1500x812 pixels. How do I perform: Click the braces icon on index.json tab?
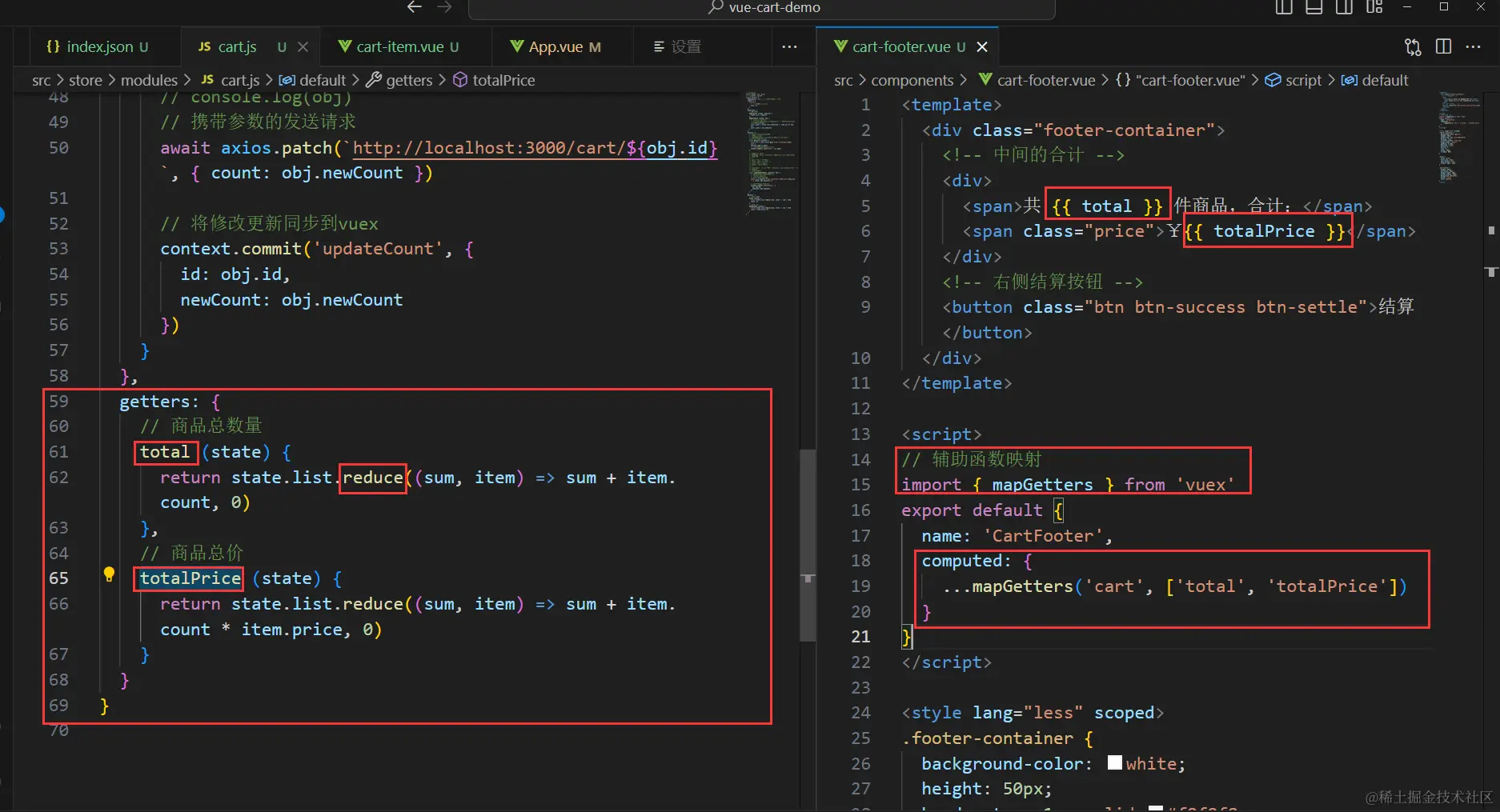[x=53, y=46]
